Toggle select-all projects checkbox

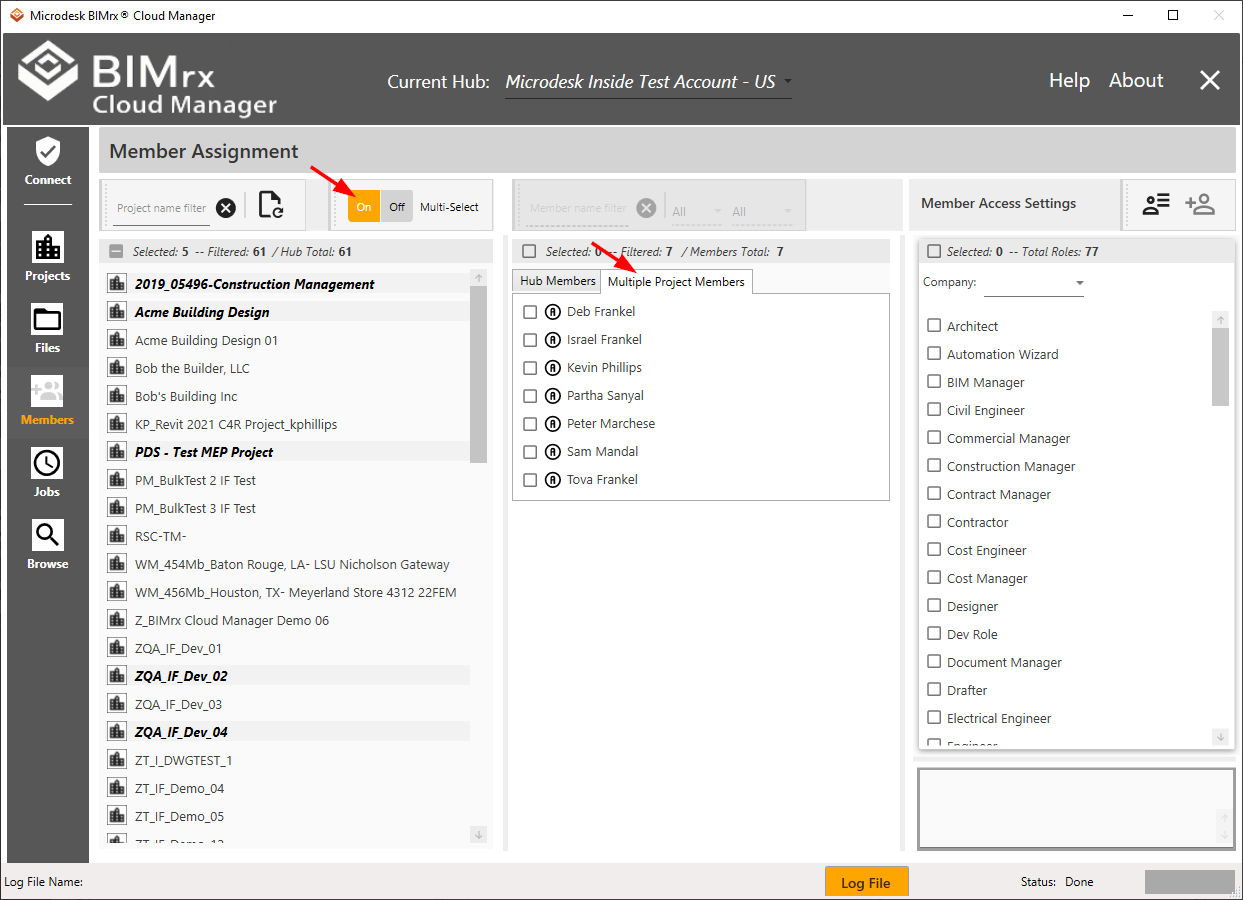click(116, 252)
